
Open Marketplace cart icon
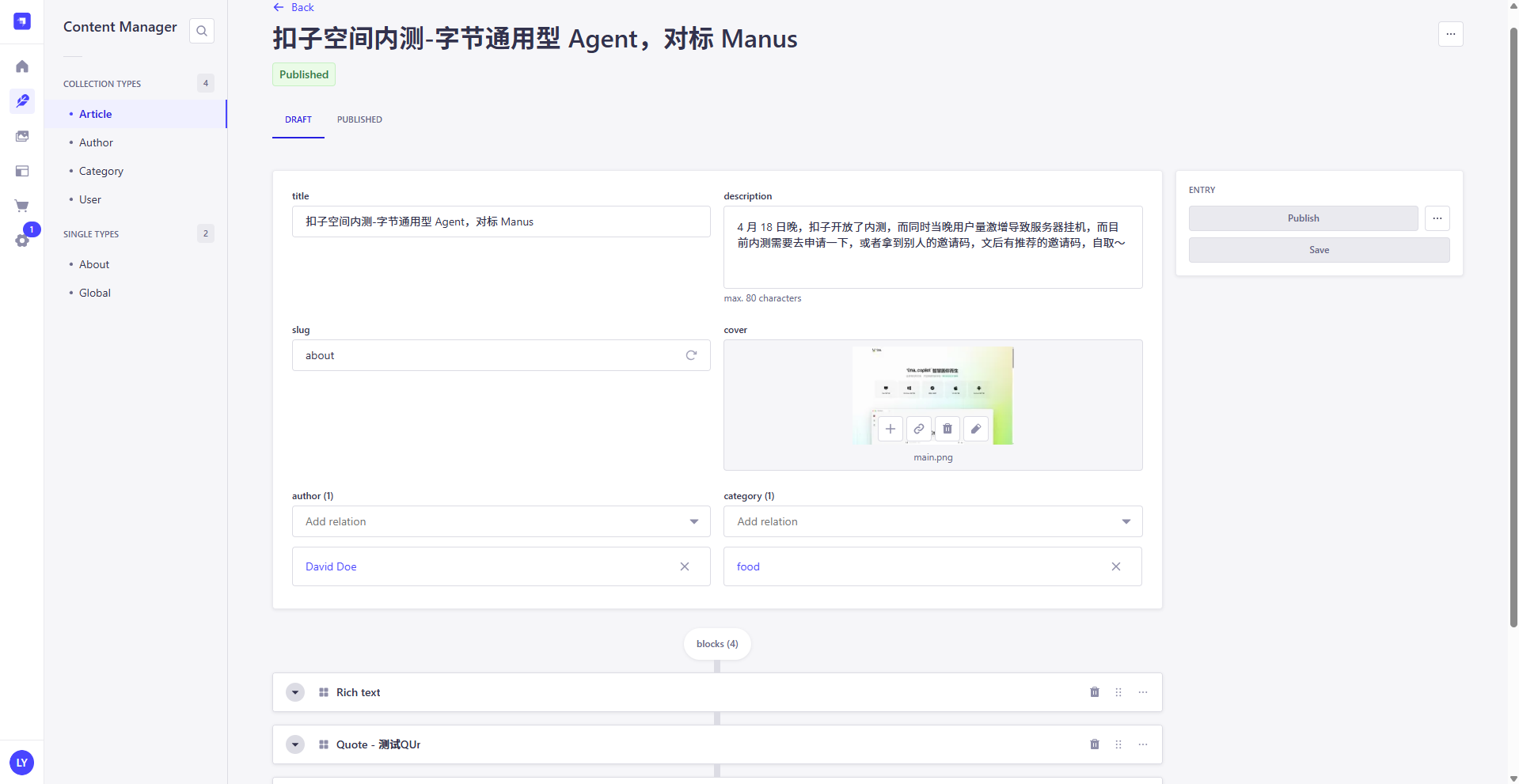[22, 206]
